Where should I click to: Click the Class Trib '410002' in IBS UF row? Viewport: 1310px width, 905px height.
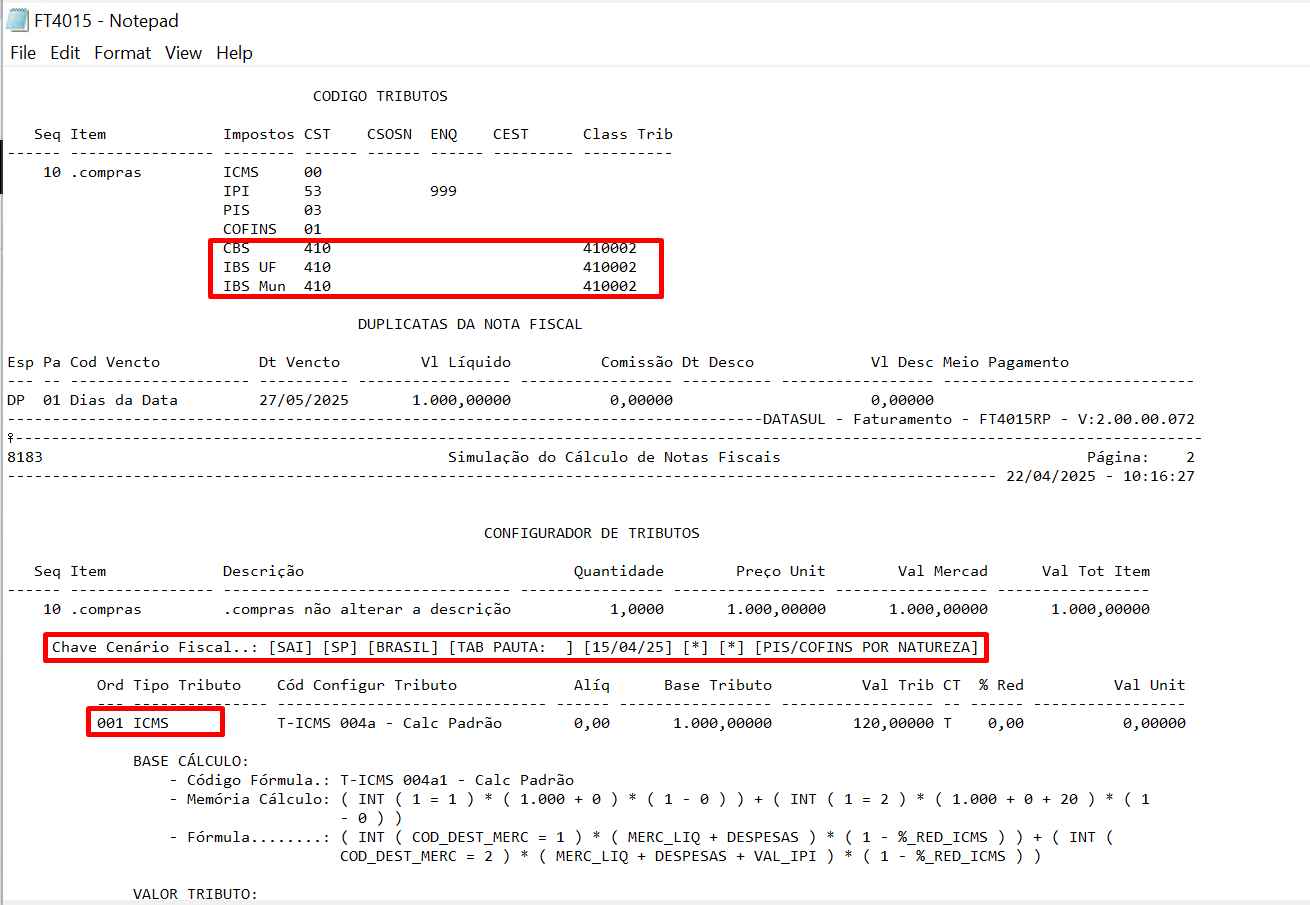pos(610,267)
